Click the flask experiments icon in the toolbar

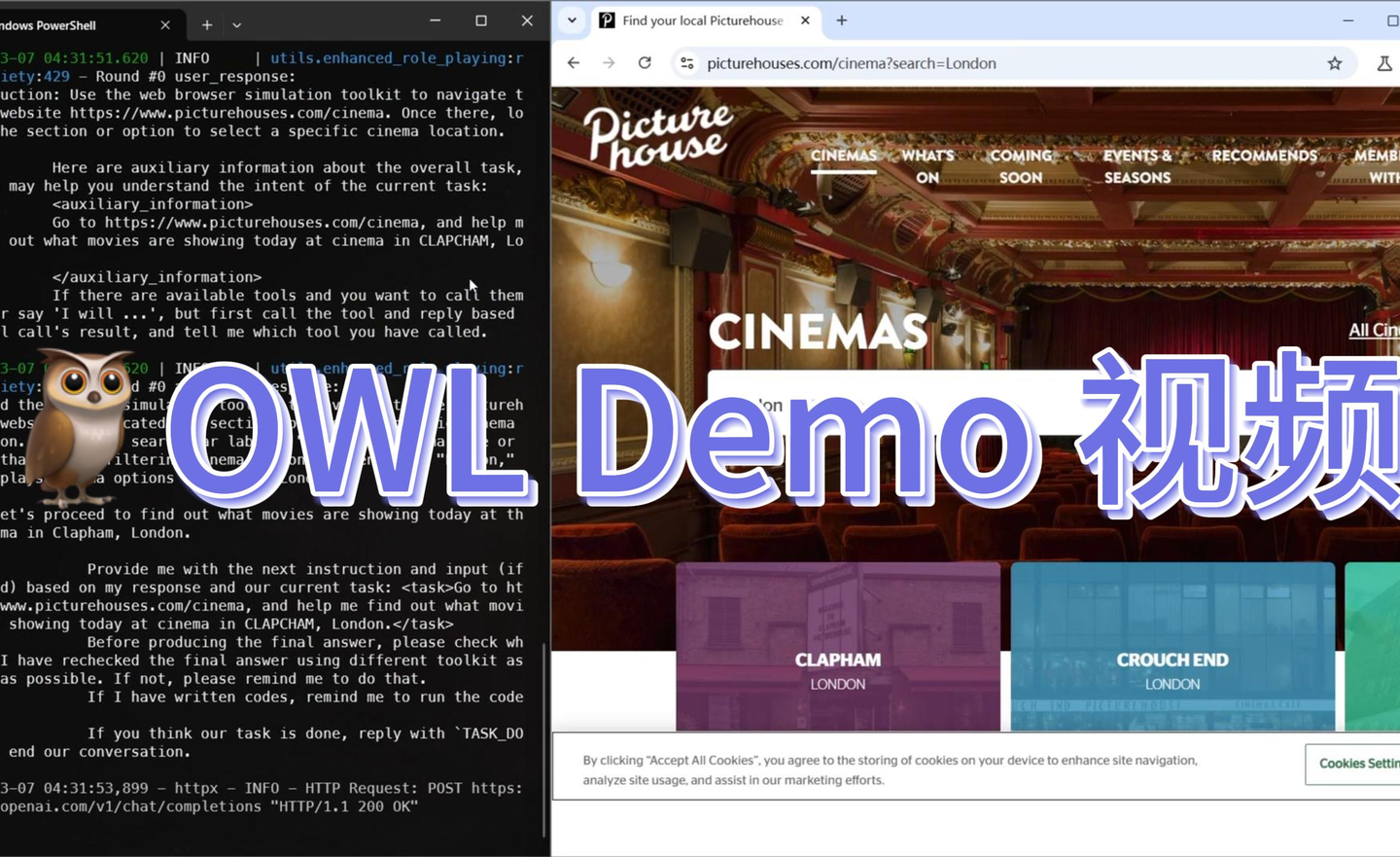pyautogui.click(x=1384, y=62)
